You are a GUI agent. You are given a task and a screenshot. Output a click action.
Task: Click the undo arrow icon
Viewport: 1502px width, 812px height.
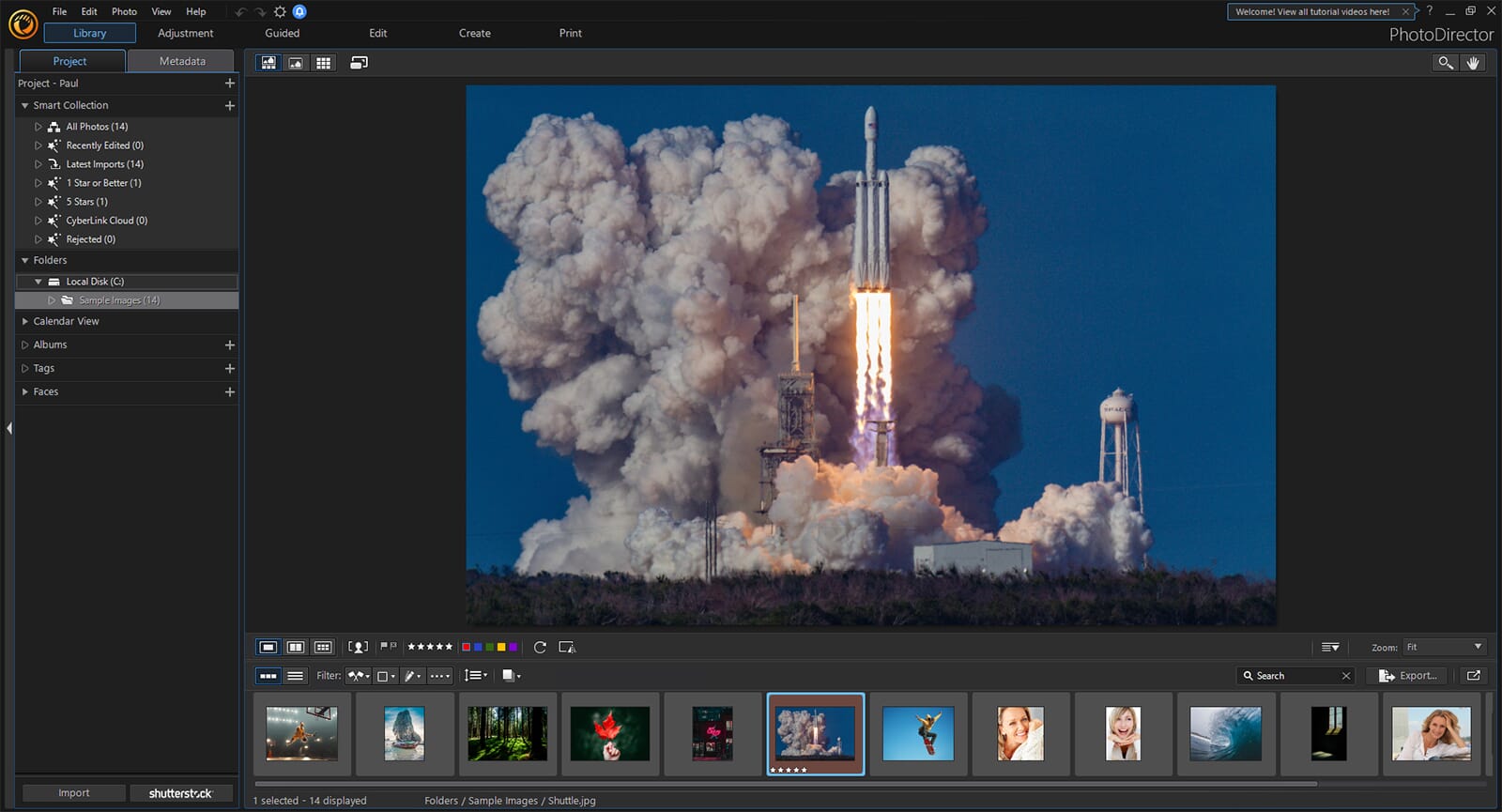click(x=240, y=12)
